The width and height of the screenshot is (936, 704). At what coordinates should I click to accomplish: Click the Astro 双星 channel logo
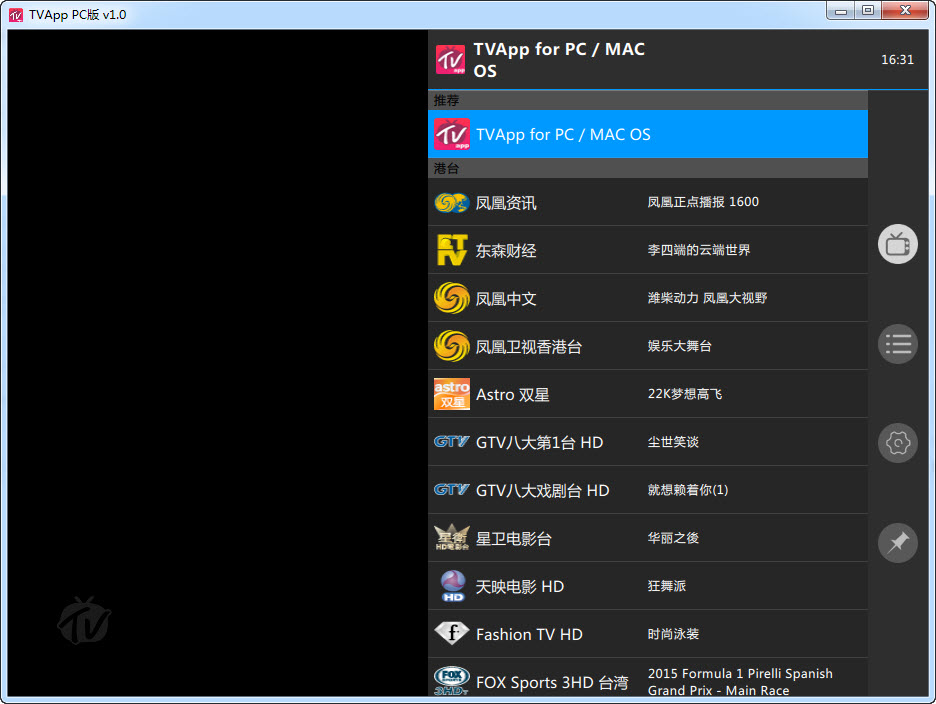click(x=451, y=394)
